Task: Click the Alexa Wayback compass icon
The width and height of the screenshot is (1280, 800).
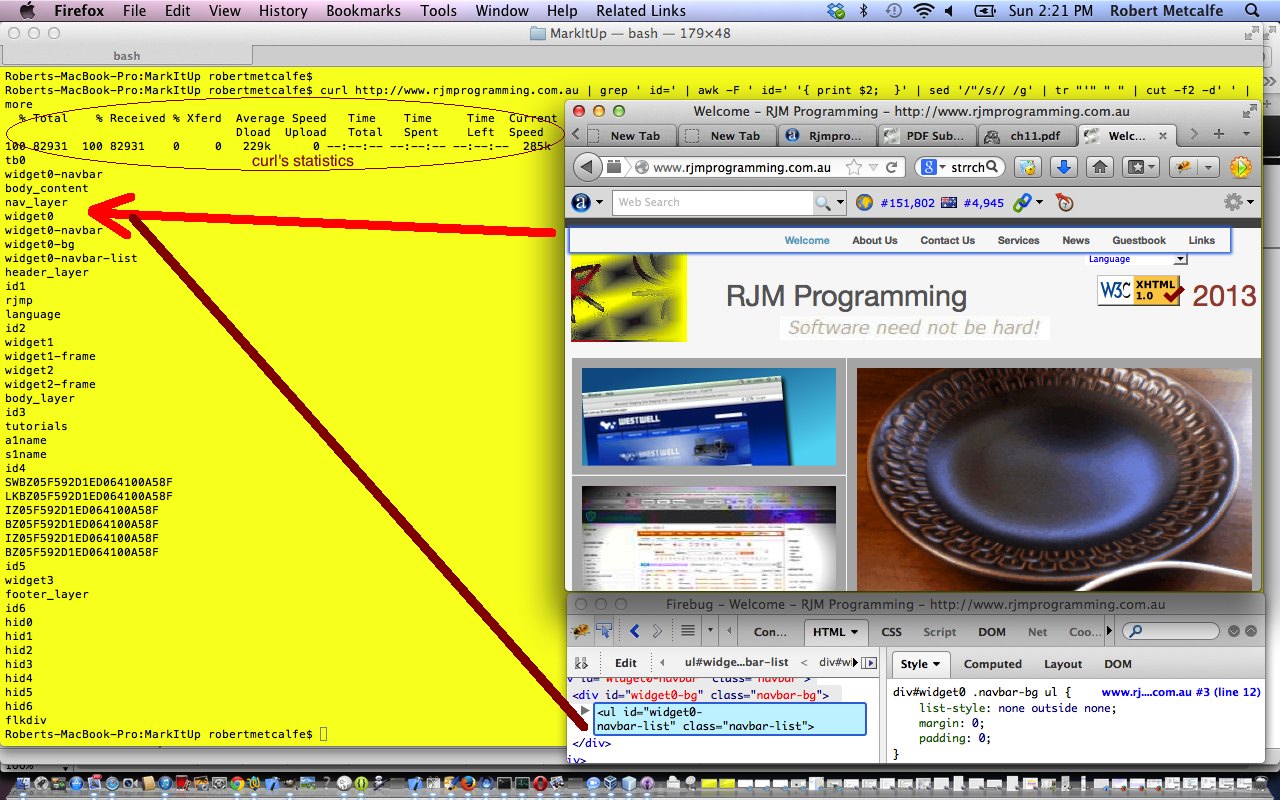Action: 1065,202
